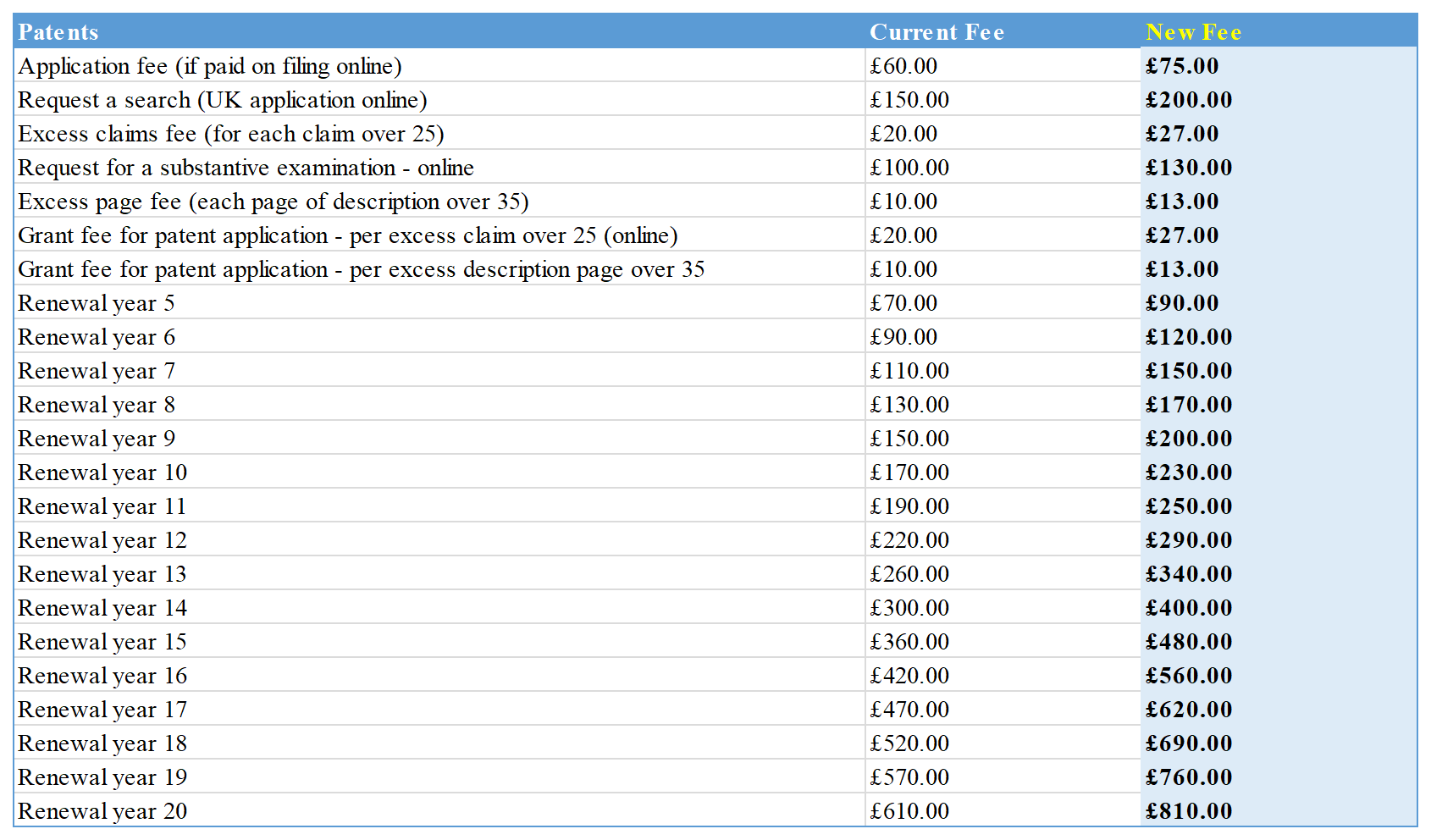Screen dimensions: 1431x840
Task: Click the £220.00 current fee cell
Action: tap(909, 540)
